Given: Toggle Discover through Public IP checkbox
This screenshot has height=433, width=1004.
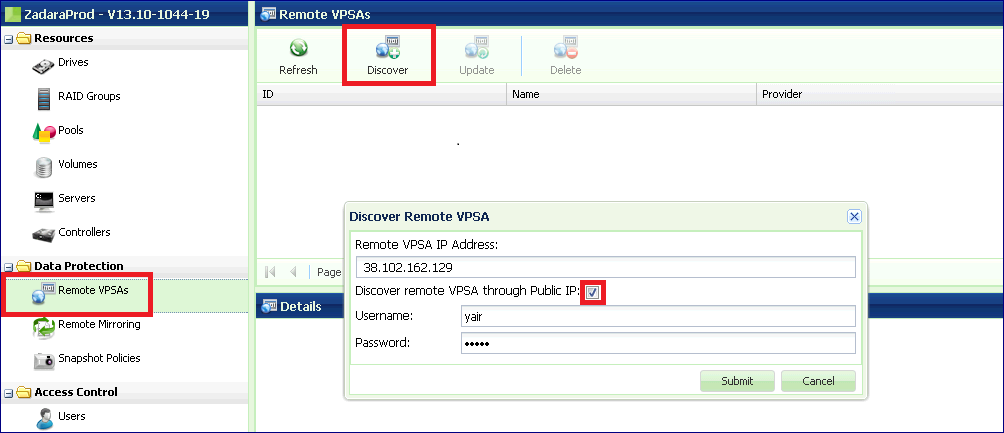Looking at the screenshot, I should [x=593, y=293].
